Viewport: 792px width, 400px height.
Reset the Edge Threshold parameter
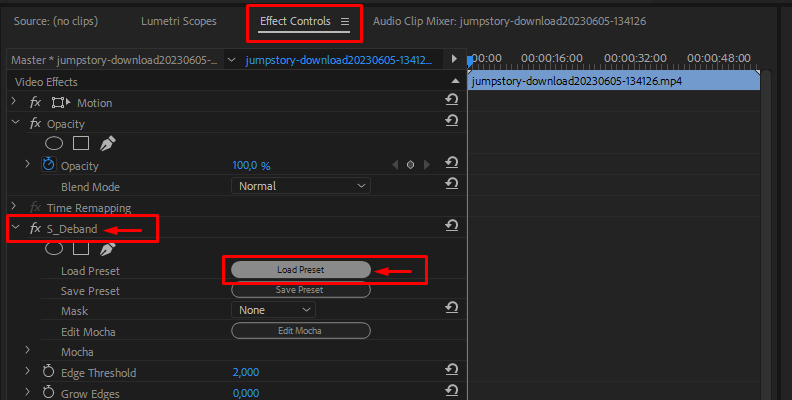pos(452,370)
